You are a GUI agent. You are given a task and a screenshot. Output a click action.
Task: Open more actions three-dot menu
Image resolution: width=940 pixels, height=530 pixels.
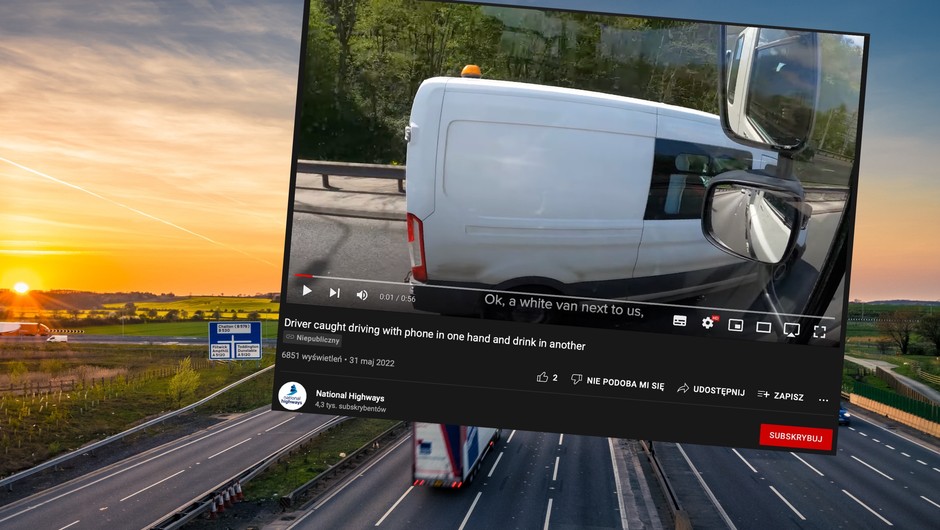coord(824,399)
